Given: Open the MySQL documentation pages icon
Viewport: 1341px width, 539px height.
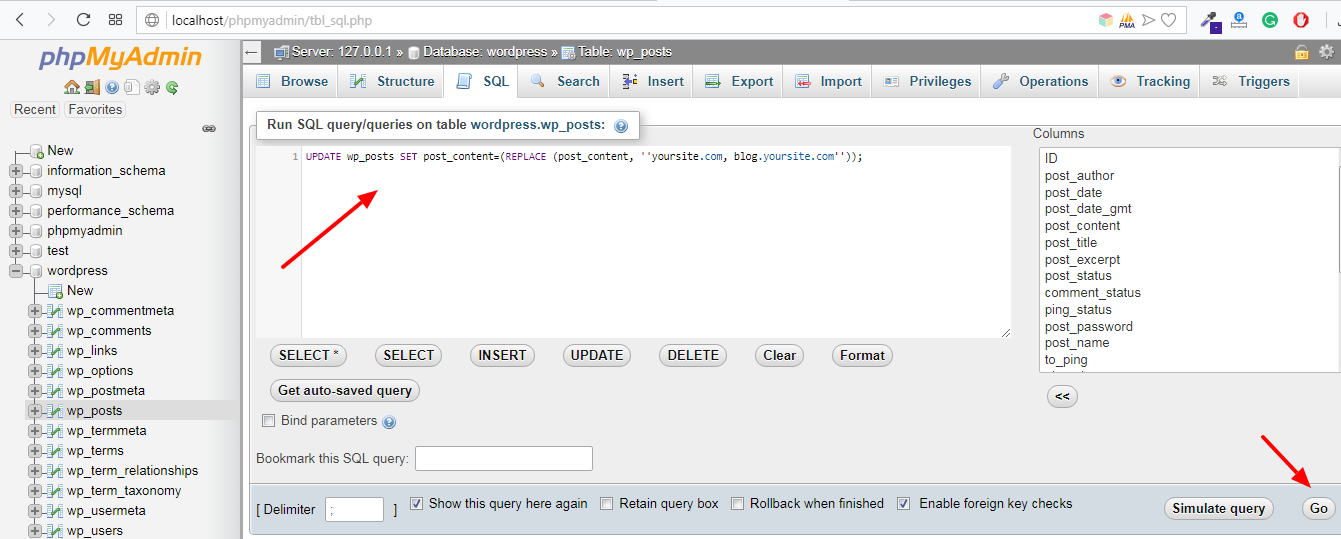Looking at the screenshot, I should 131,87.
